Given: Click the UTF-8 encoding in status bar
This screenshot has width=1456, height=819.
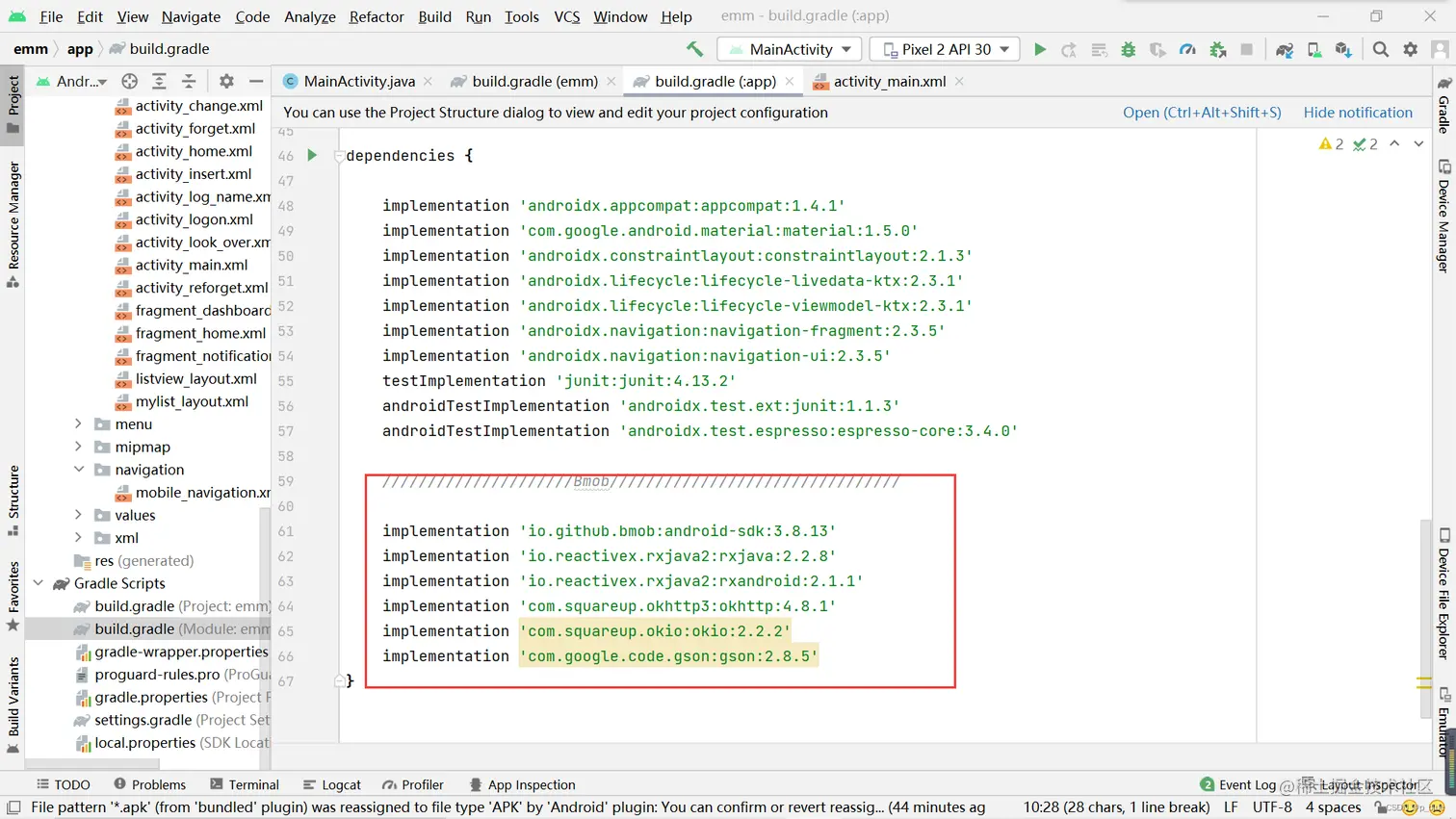Looking at the screenshot, I should pos(1272,807).
